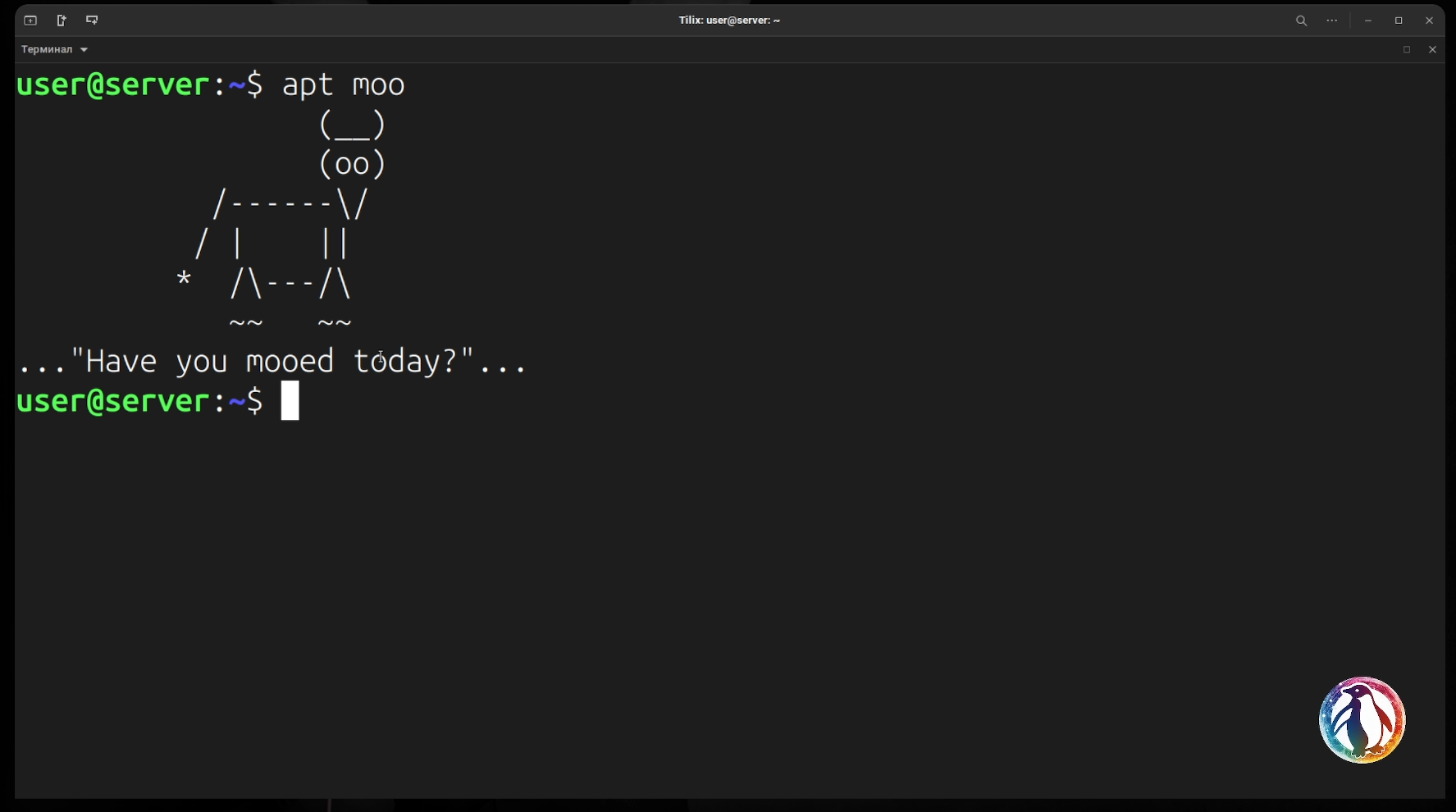
Task: Click the white block cursor at prompt
Action: click(290, 400)
